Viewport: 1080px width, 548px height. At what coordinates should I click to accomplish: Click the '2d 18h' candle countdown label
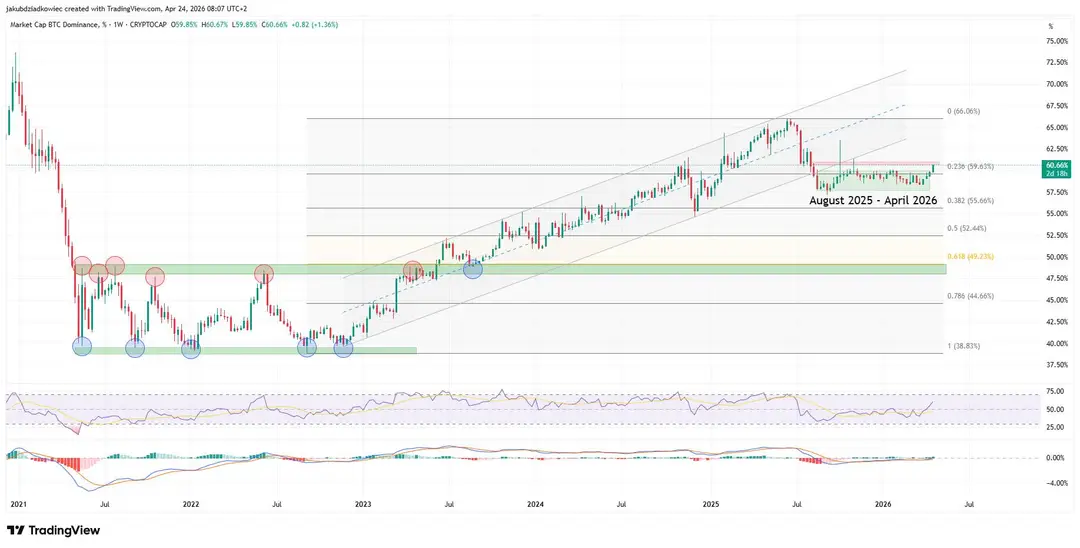point(1057,173)
